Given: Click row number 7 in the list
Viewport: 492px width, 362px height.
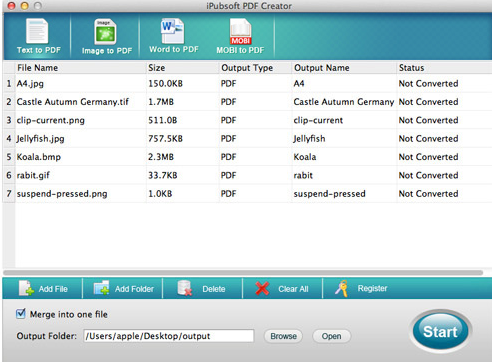Looking at the screenshot, I should tap(9, 193).
